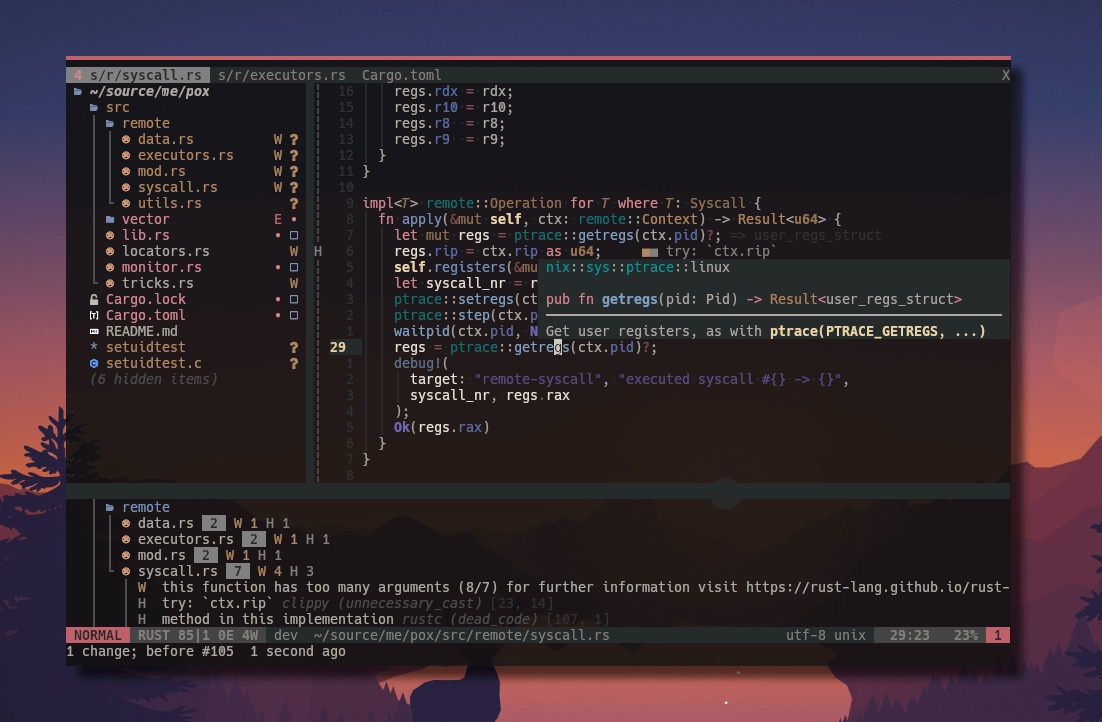Screen dimensions: 1102x722
Task: Click the Rust icon beside data.rs in tree
Action: (x=126, y=139)
